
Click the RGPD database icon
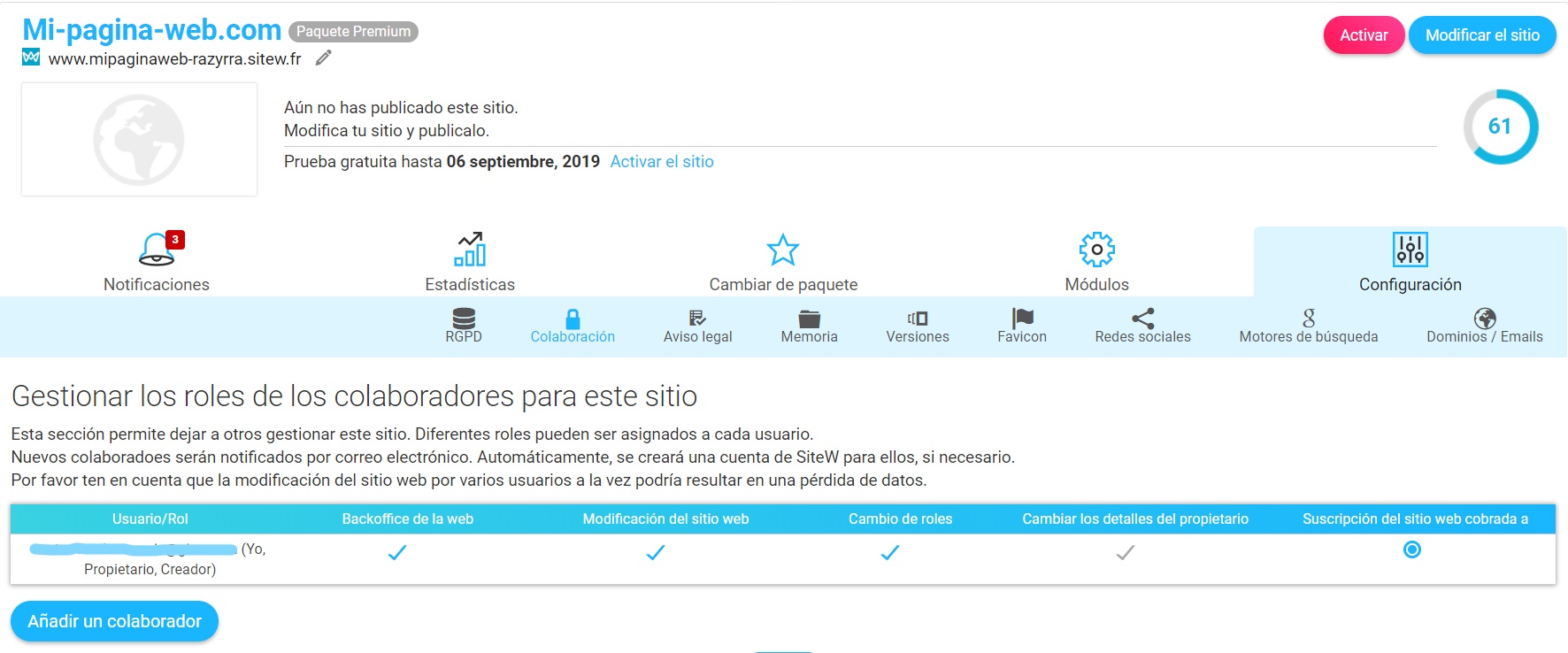coord(464,318)
